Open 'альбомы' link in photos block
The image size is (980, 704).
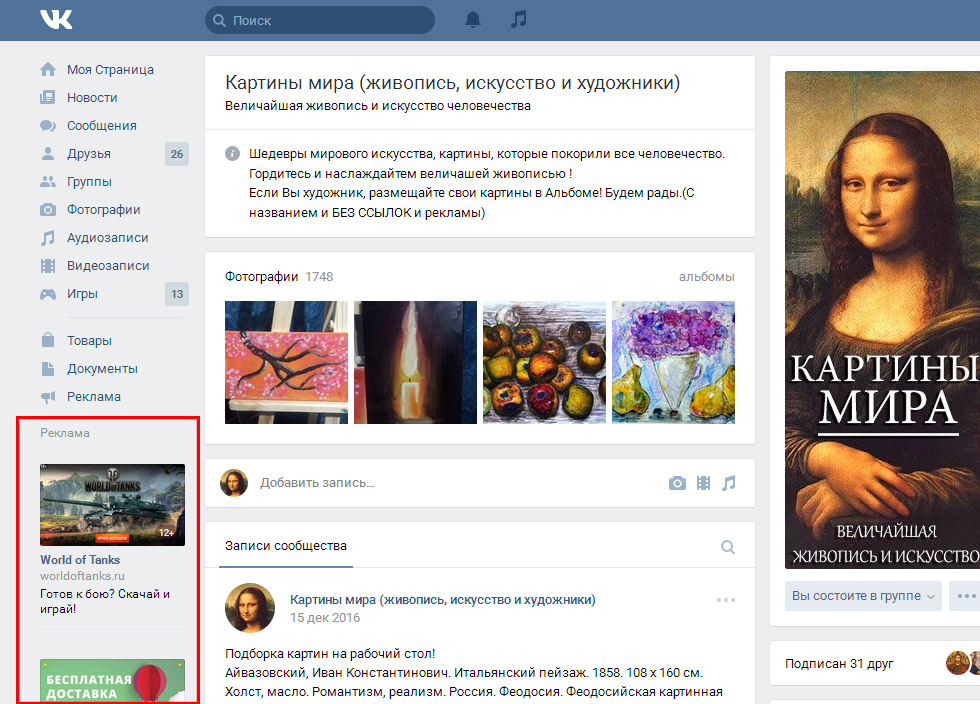(706, 277)
